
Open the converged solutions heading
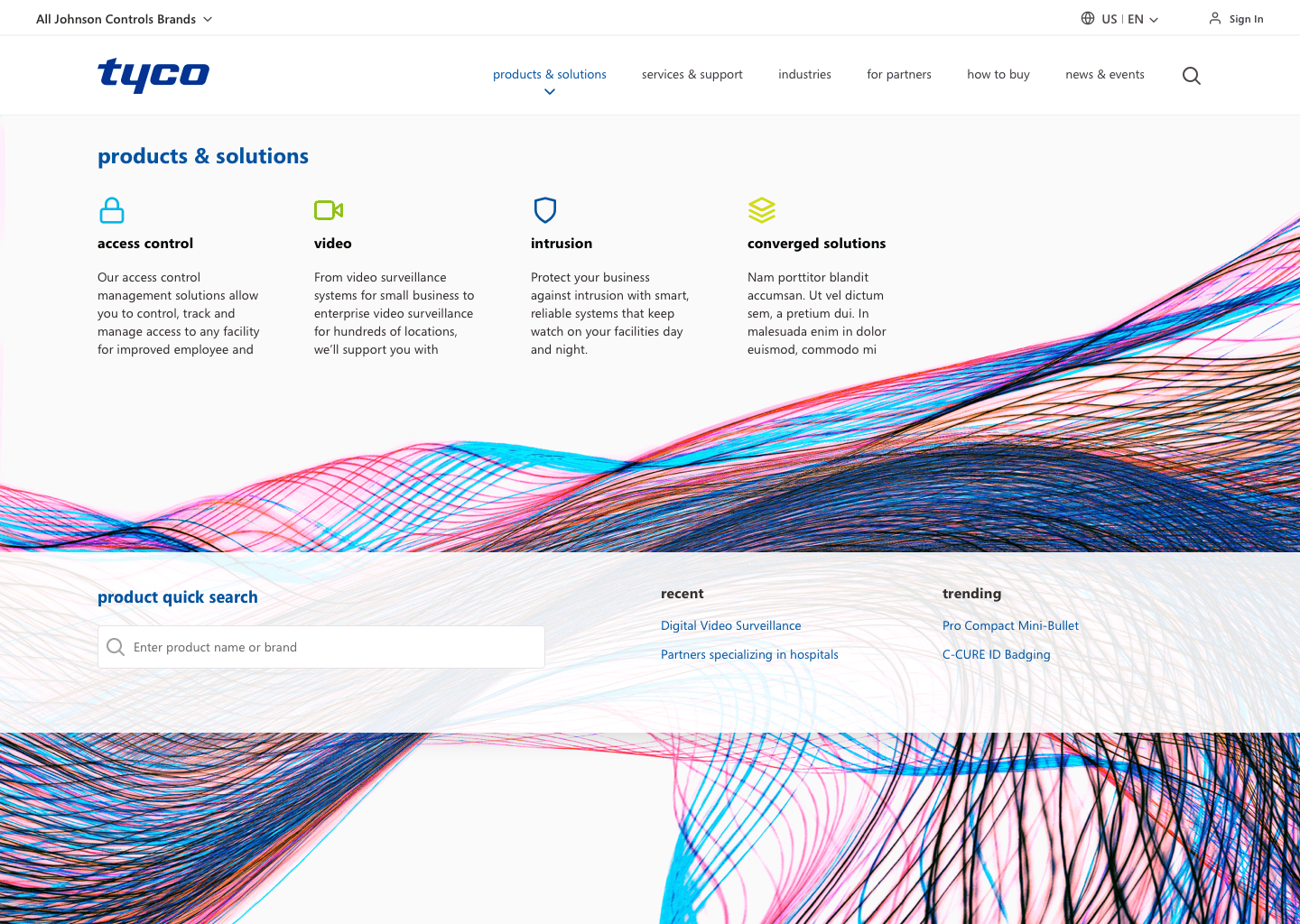(817, 244)
